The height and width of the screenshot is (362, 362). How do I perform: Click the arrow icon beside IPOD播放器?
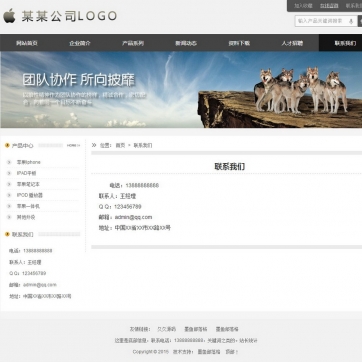(9, 195)
